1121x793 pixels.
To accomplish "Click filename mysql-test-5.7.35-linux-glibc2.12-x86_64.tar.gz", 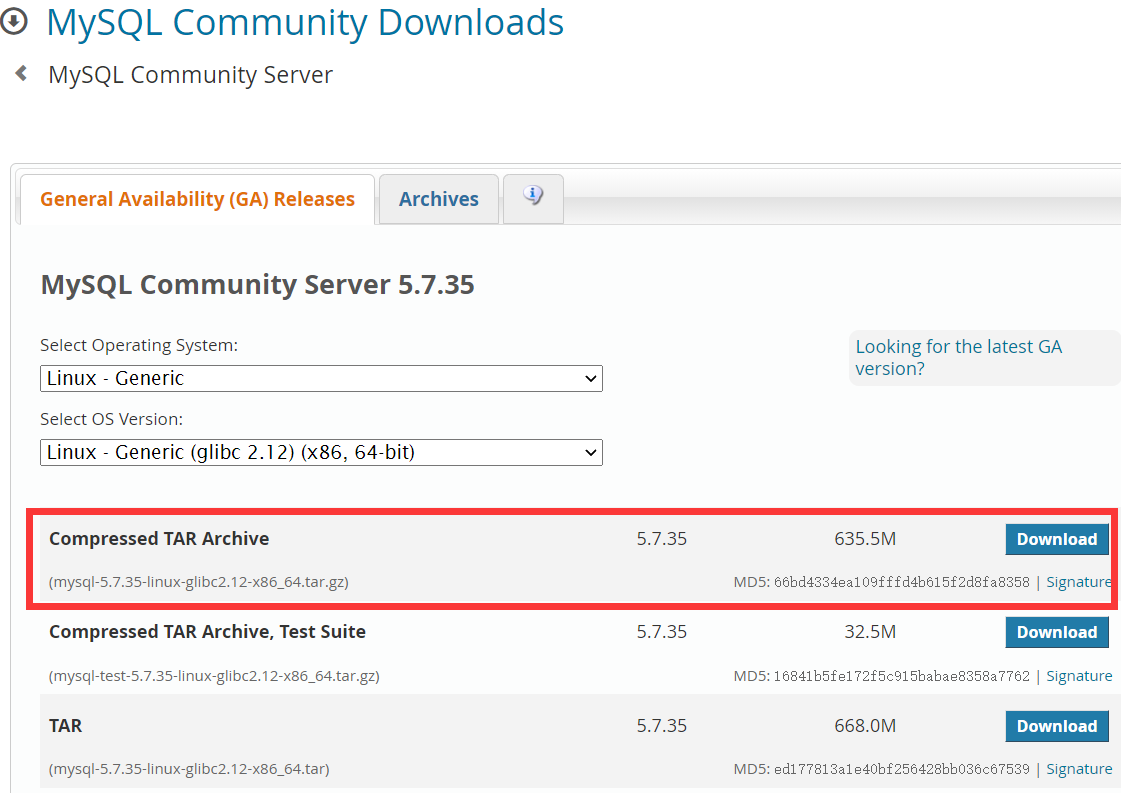I will click(214, 676).
